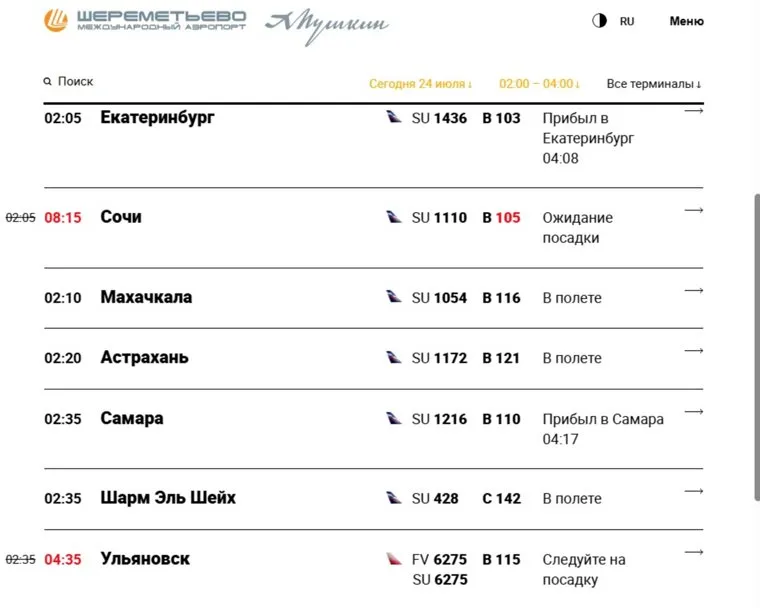The width and height of the screenshot is (760, 608).
Task: Click the Sheremetyevo airport logo
Action: [144, 21]
